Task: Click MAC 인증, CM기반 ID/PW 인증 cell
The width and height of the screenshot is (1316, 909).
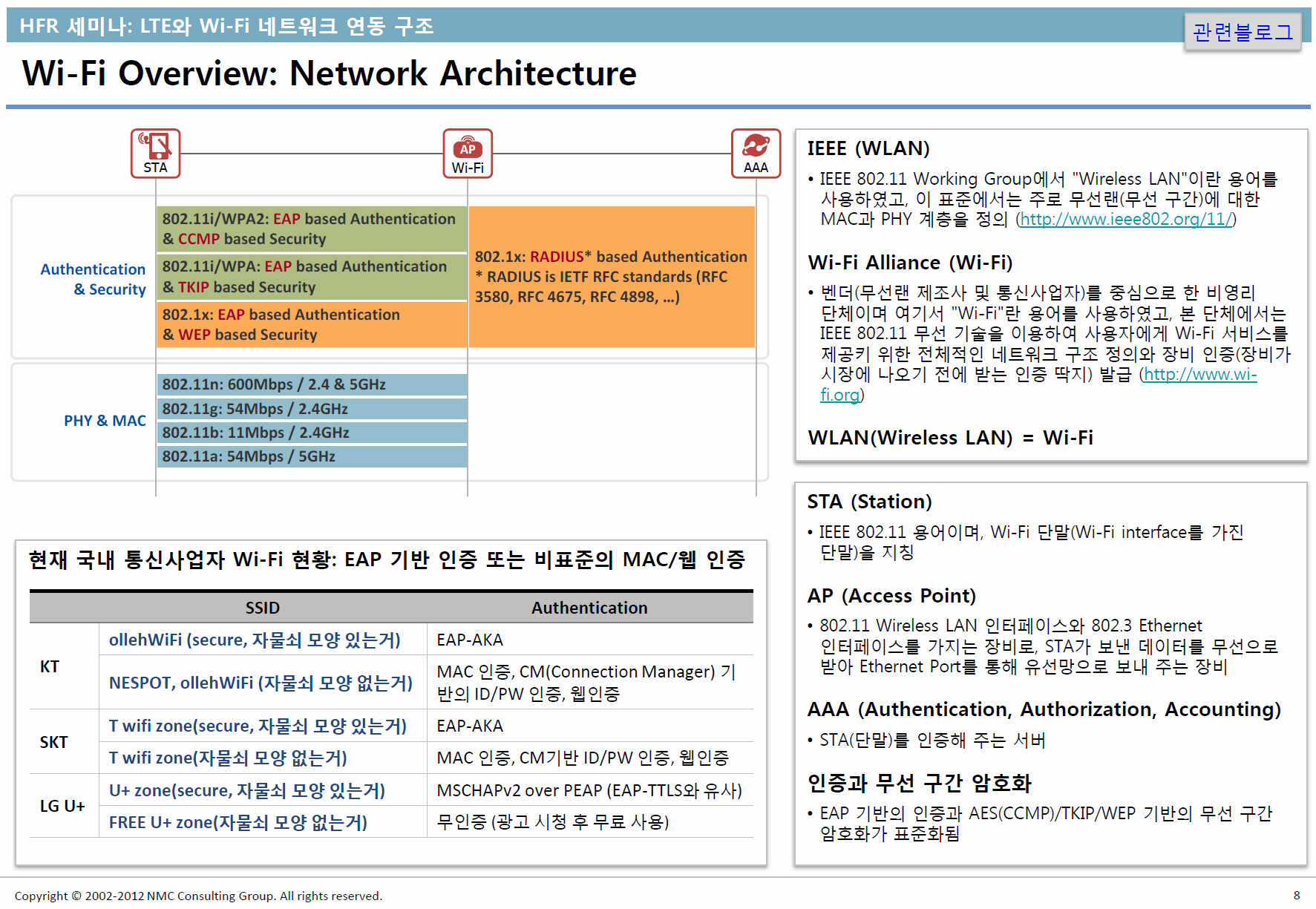Action: [590, 758]
